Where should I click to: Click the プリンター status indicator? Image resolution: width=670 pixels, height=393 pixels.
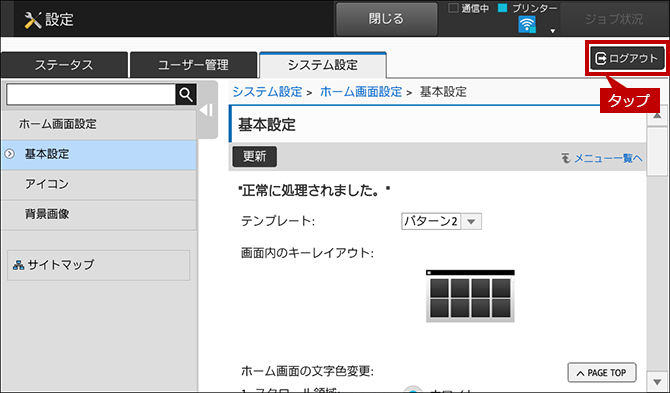tap(502, 8)
